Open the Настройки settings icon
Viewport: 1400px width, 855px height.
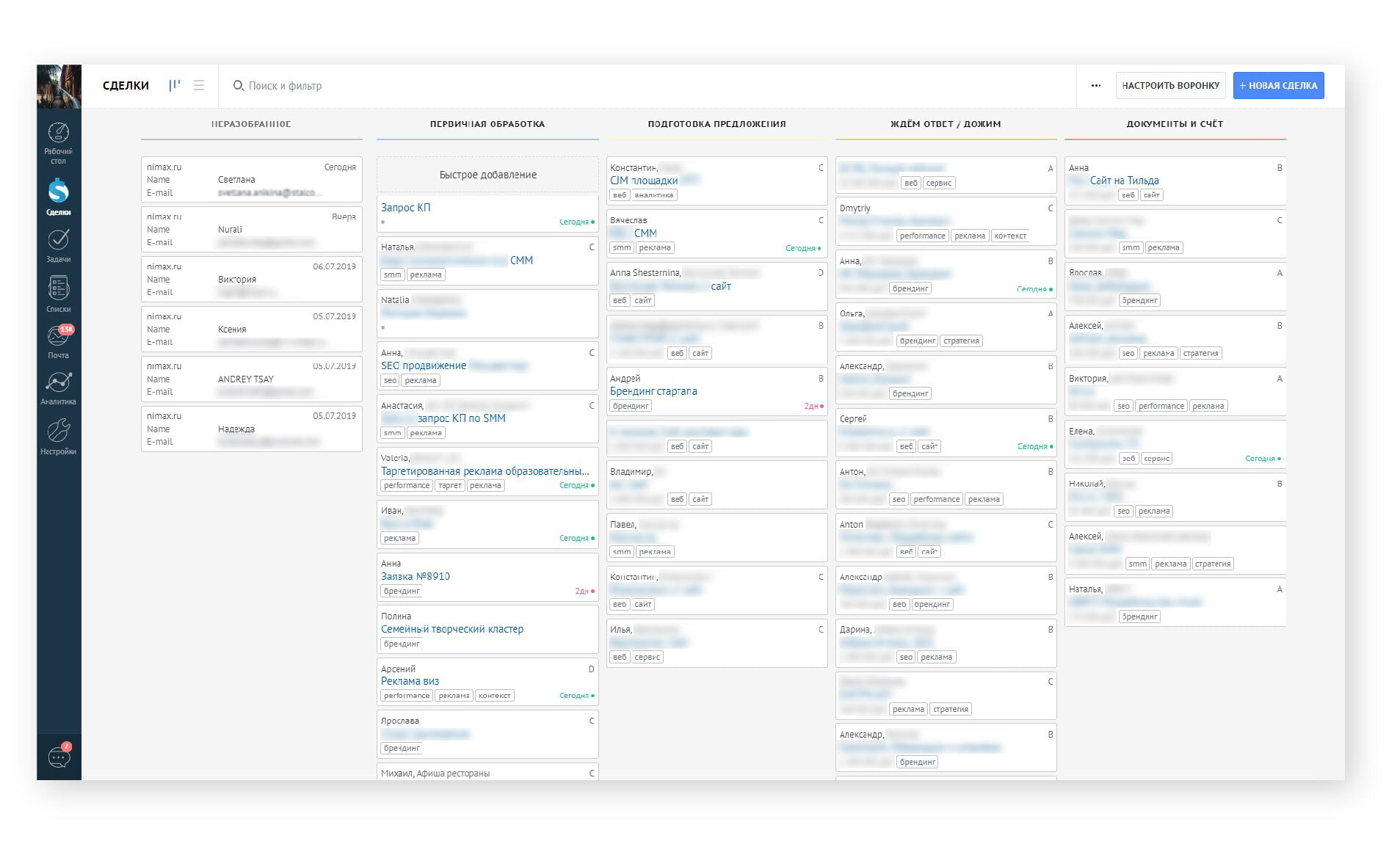(58, 431)
